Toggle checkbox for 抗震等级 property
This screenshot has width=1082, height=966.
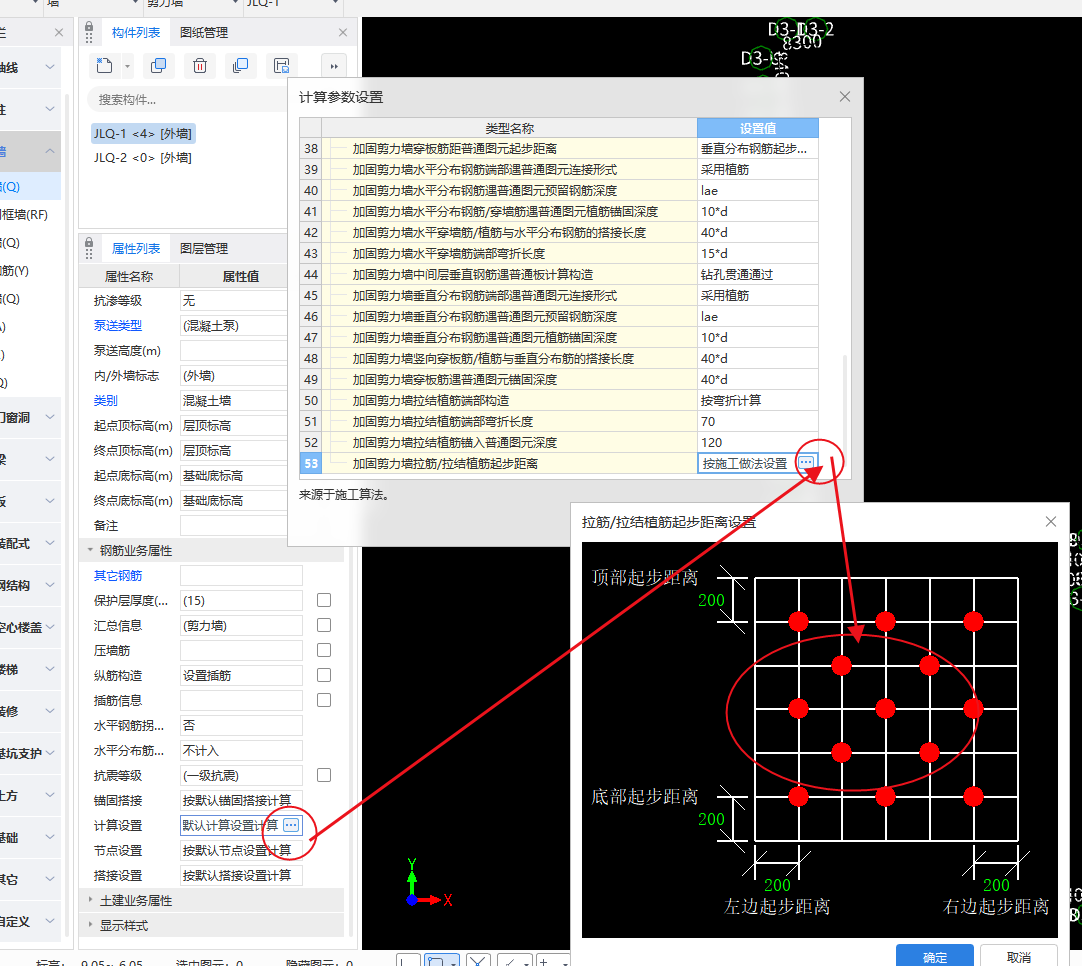pos(324,775)
